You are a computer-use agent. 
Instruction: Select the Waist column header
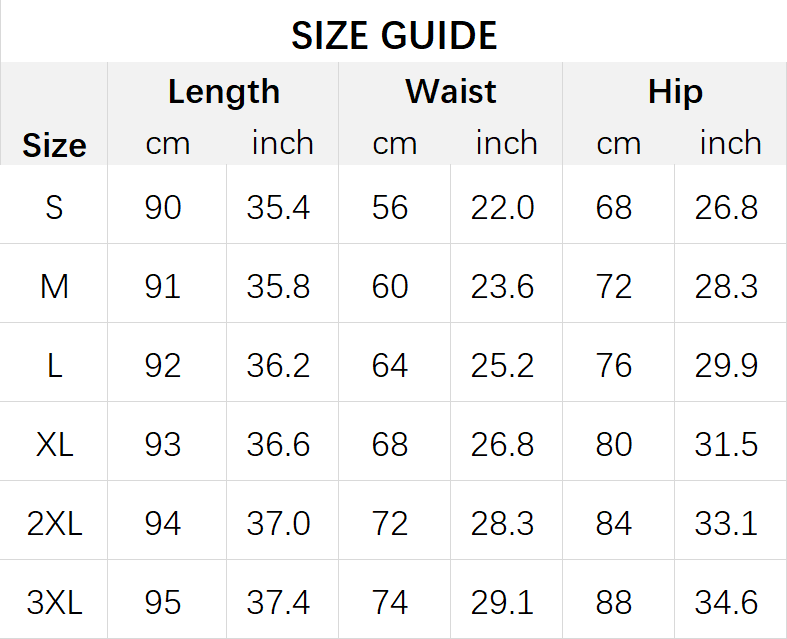point(451,91)
